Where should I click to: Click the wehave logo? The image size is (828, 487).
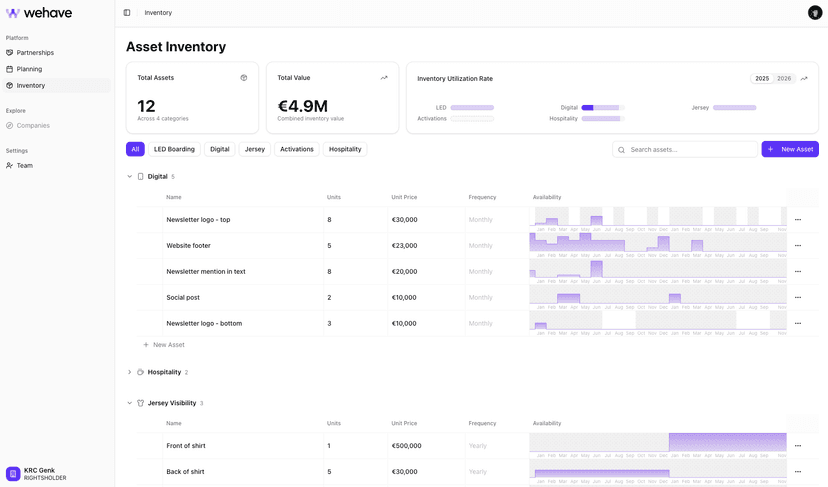pyautogui.click(x=40, y=13)
